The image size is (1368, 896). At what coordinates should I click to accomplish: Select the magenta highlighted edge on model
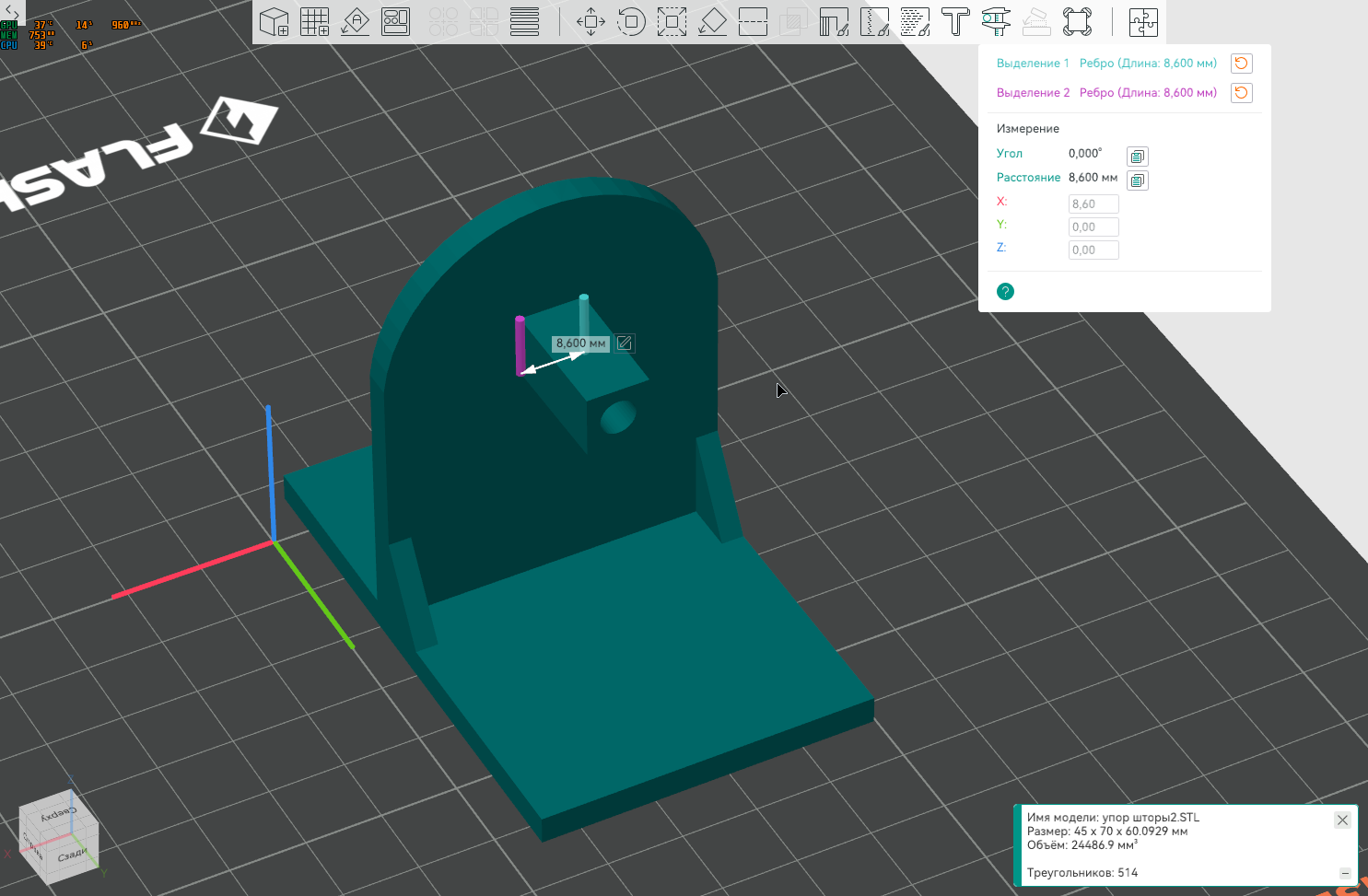click(x=520, y=345)
